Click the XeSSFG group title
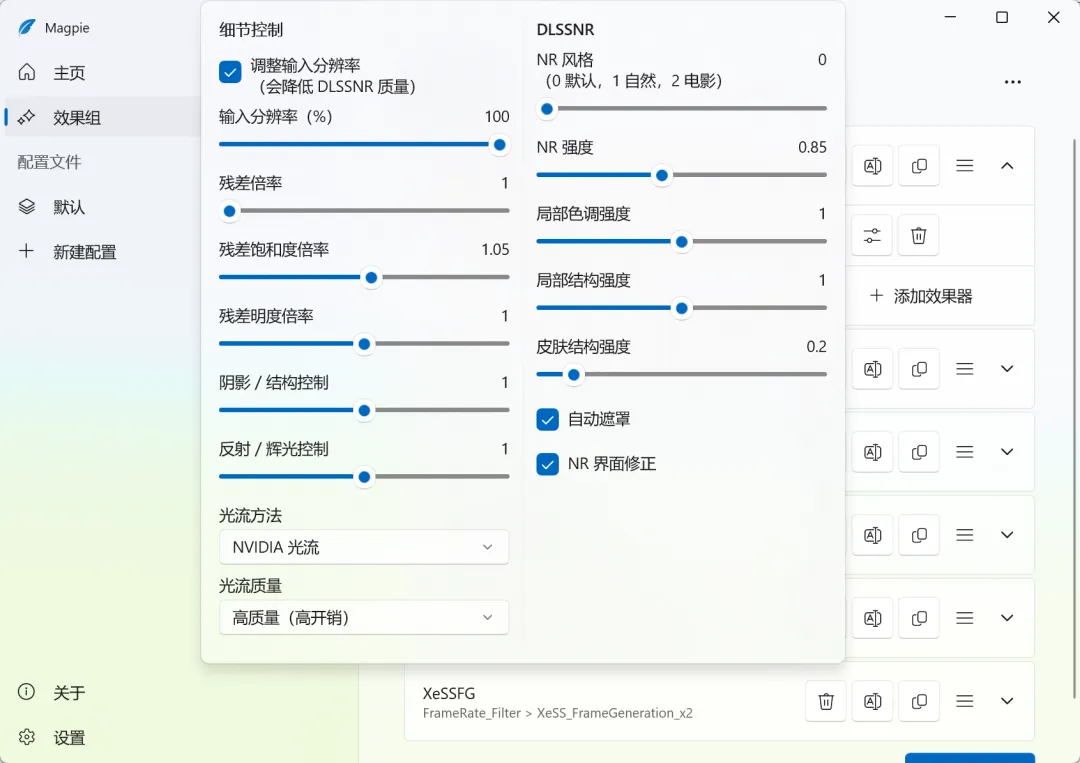 [449, 693]
